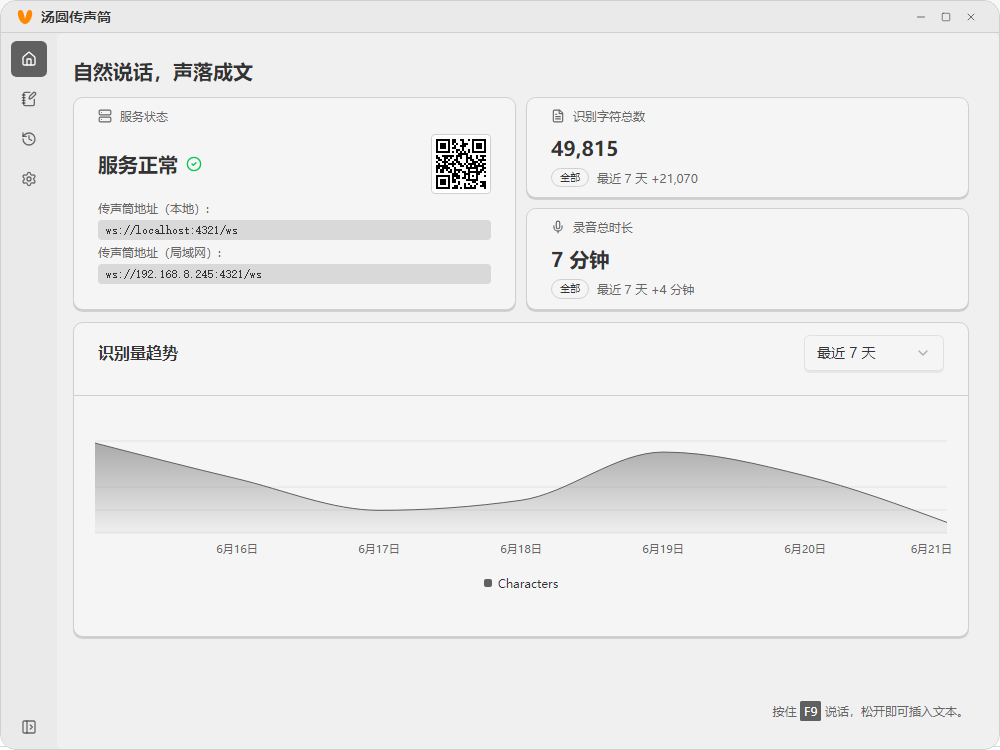Viewport: 1000px width, 750px height.
Task: Click the 6月17日 axis label
Action: pyautogui.click(x=379, y=549)
